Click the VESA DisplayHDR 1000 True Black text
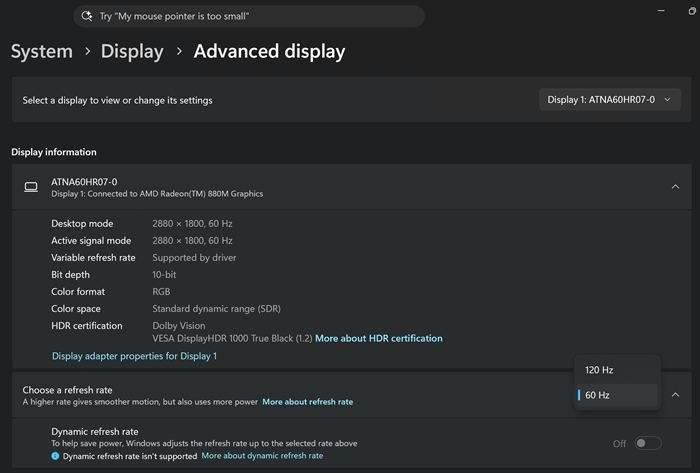 click(232, 338)
